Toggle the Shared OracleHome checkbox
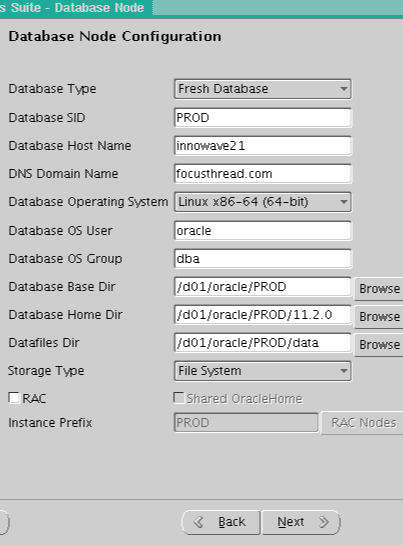Image resolution: width=403 pixels, height=545 pixels. coord(179,398)
